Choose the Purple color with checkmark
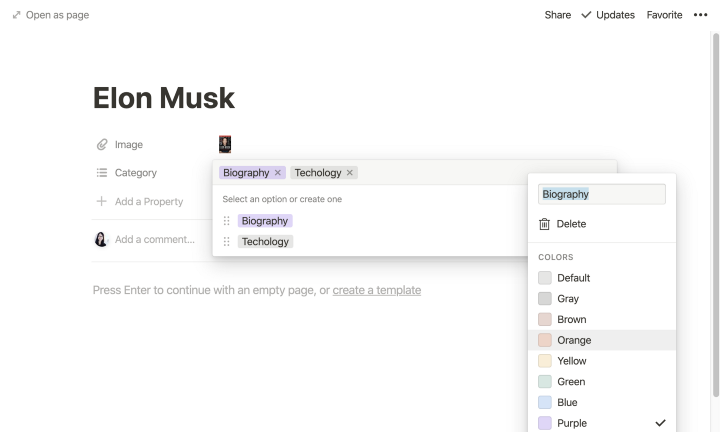The width and height of the screenshot is (720, 432). [x=572, y=423]
